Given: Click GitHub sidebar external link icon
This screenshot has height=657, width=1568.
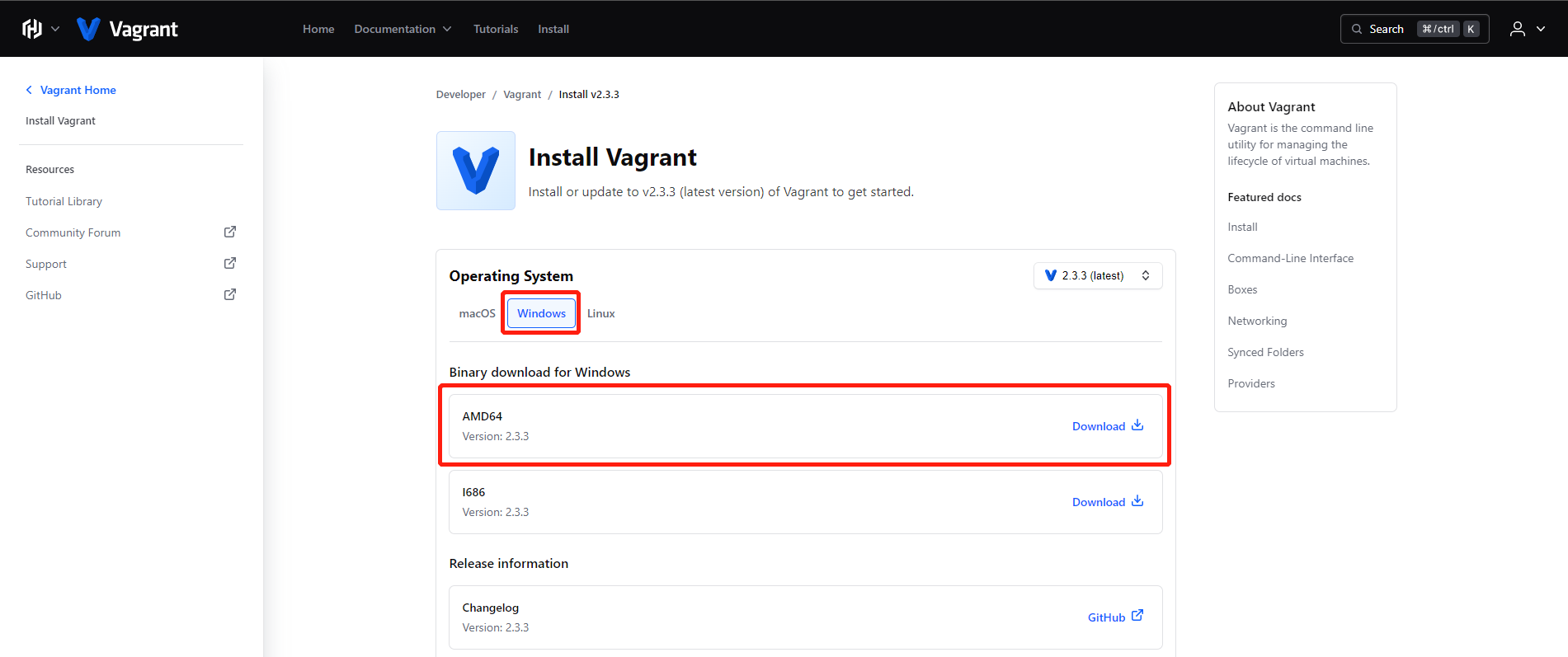Looking at the screenshot, I should pos(230,295).
